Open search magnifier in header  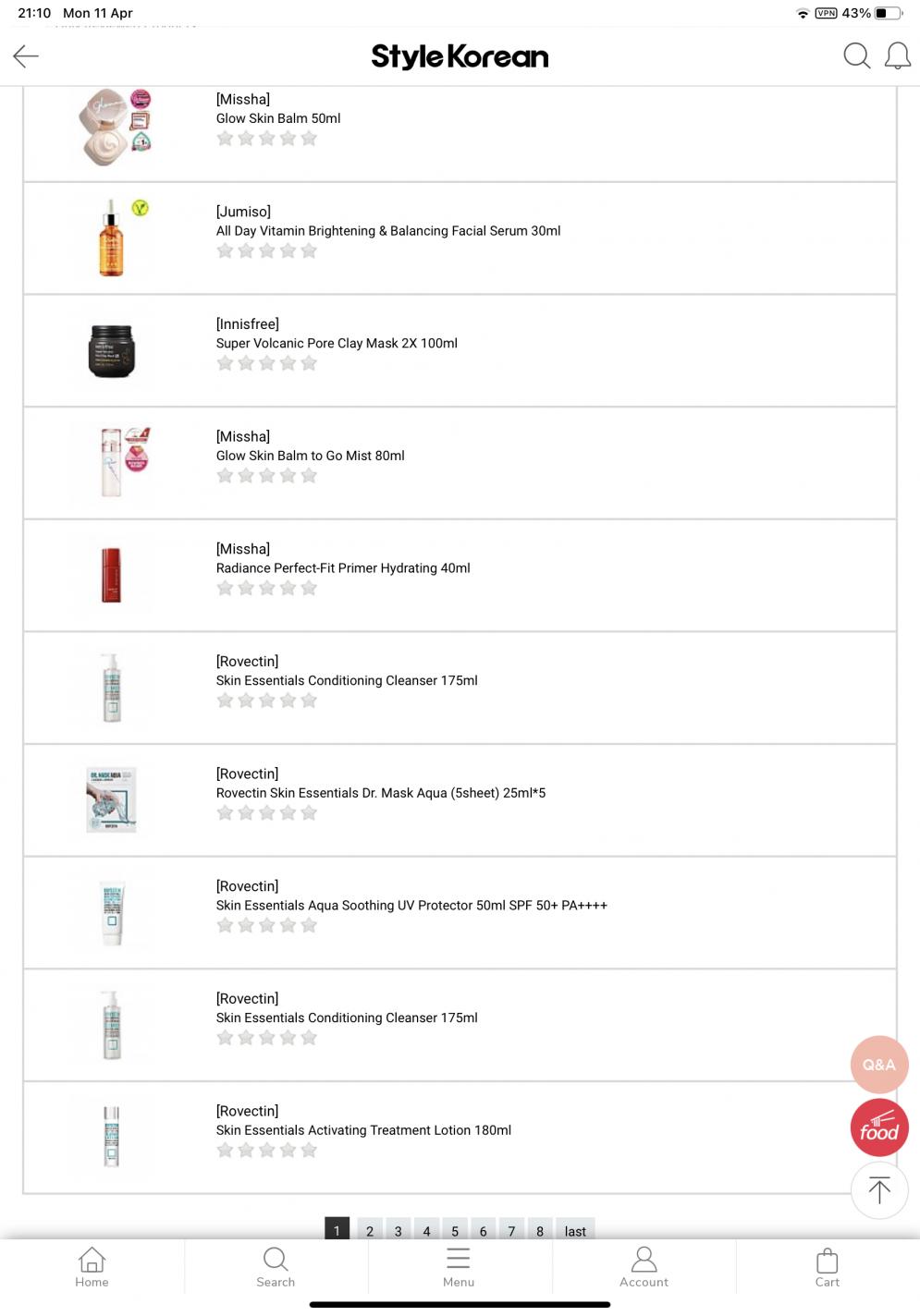pos(857,56)
